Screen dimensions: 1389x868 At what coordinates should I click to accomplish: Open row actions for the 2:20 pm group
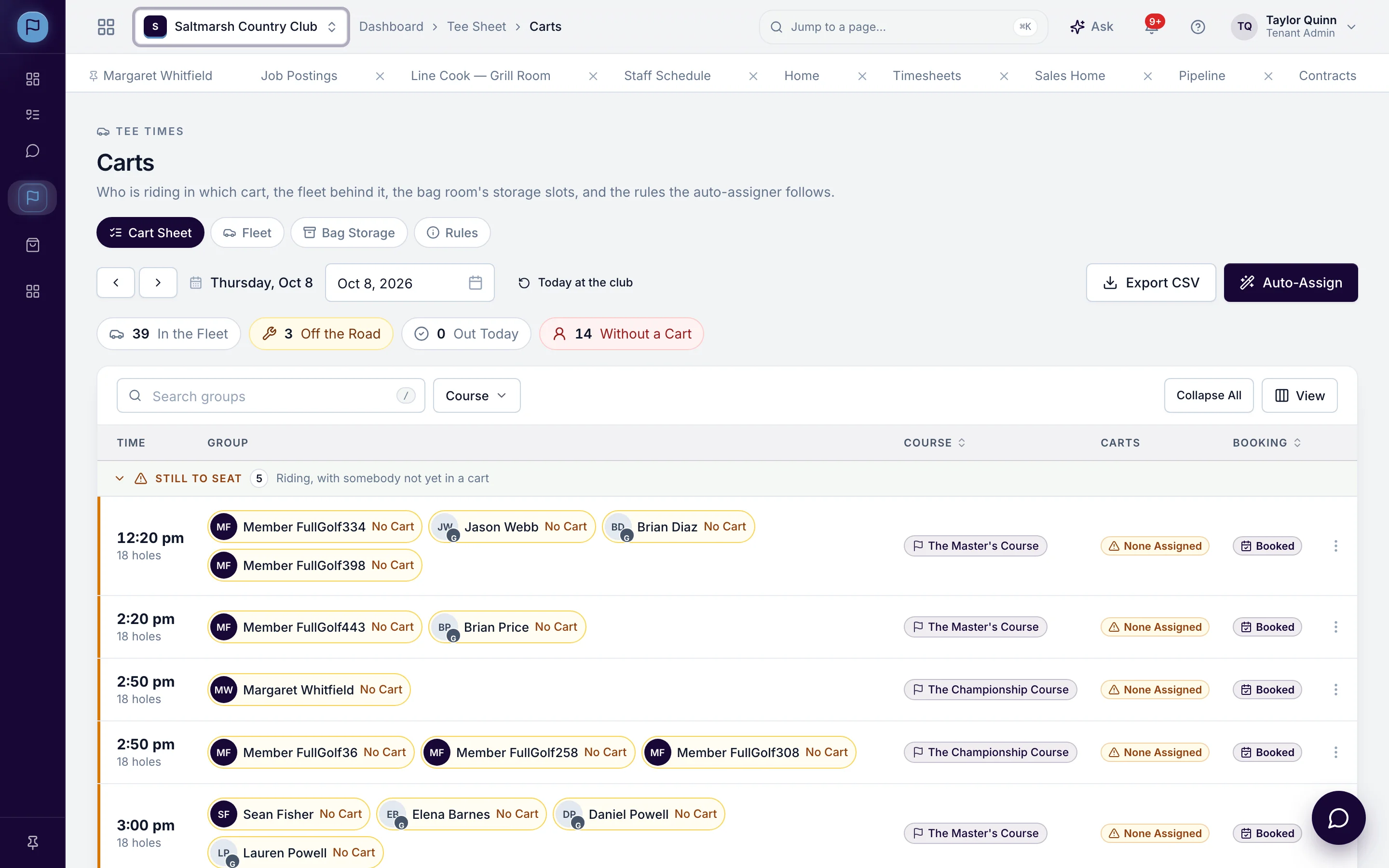point(1335,627)
